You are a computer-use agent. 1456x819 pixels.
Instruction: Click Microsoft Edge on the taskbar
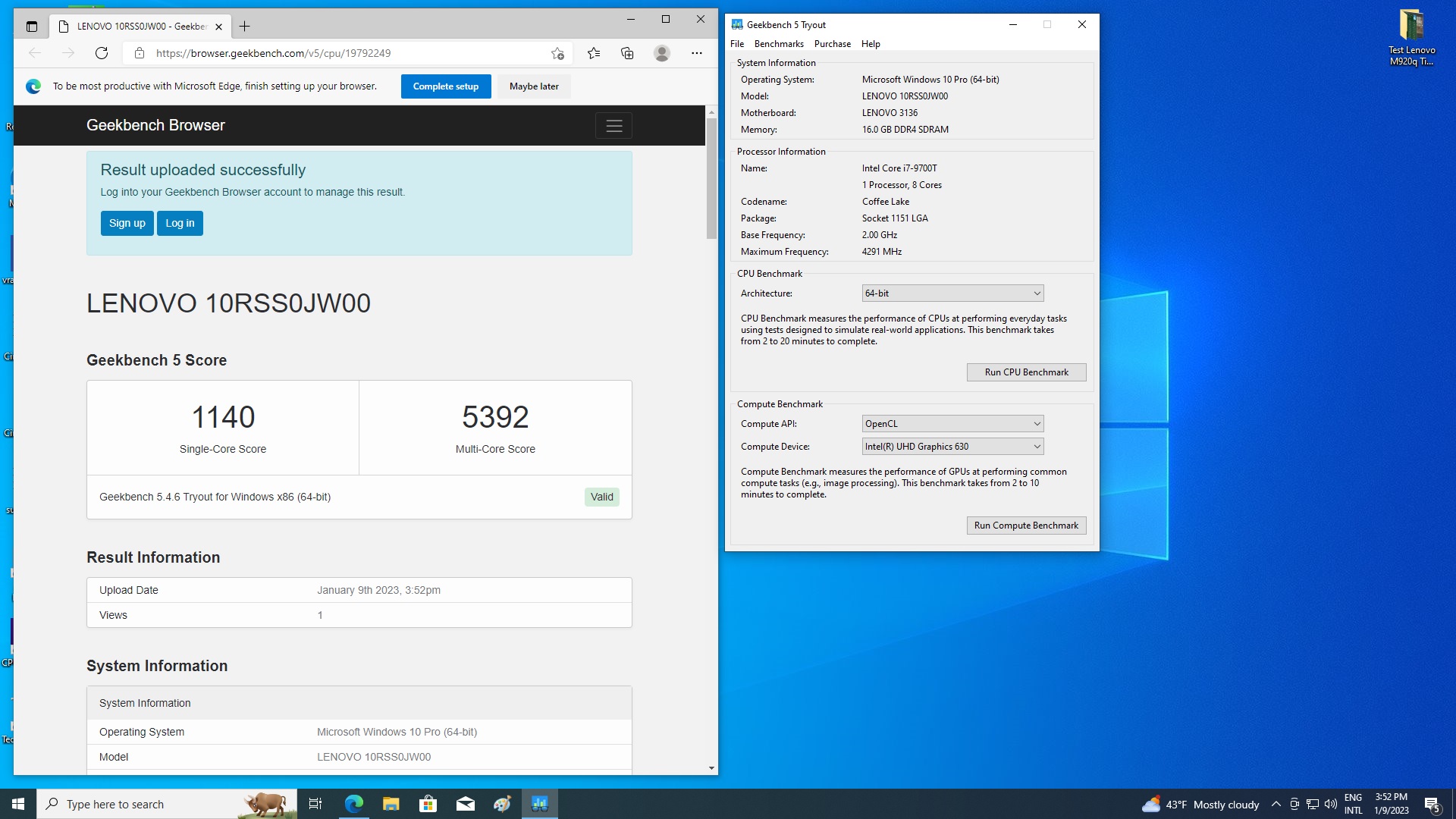[x=353, y=804]
